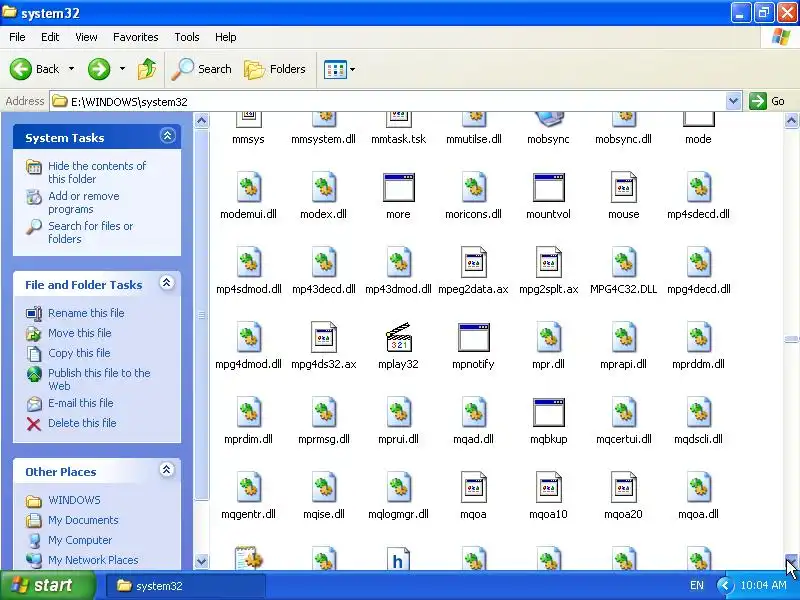Open My Computer in Other Places

pos(80,540)
